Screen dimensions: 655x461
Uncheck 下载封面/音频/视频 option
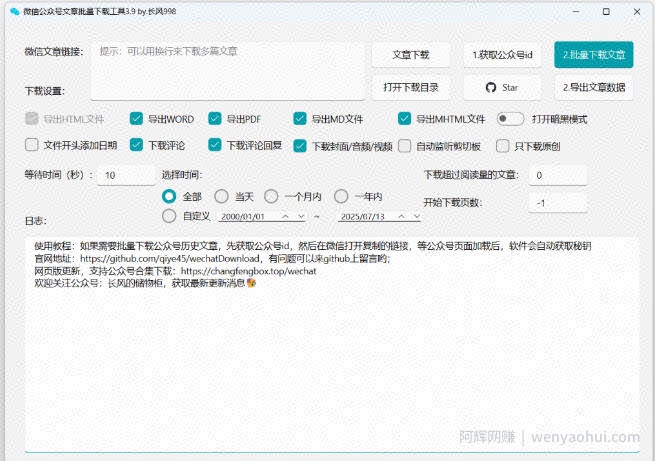click(x=300, y=146)
